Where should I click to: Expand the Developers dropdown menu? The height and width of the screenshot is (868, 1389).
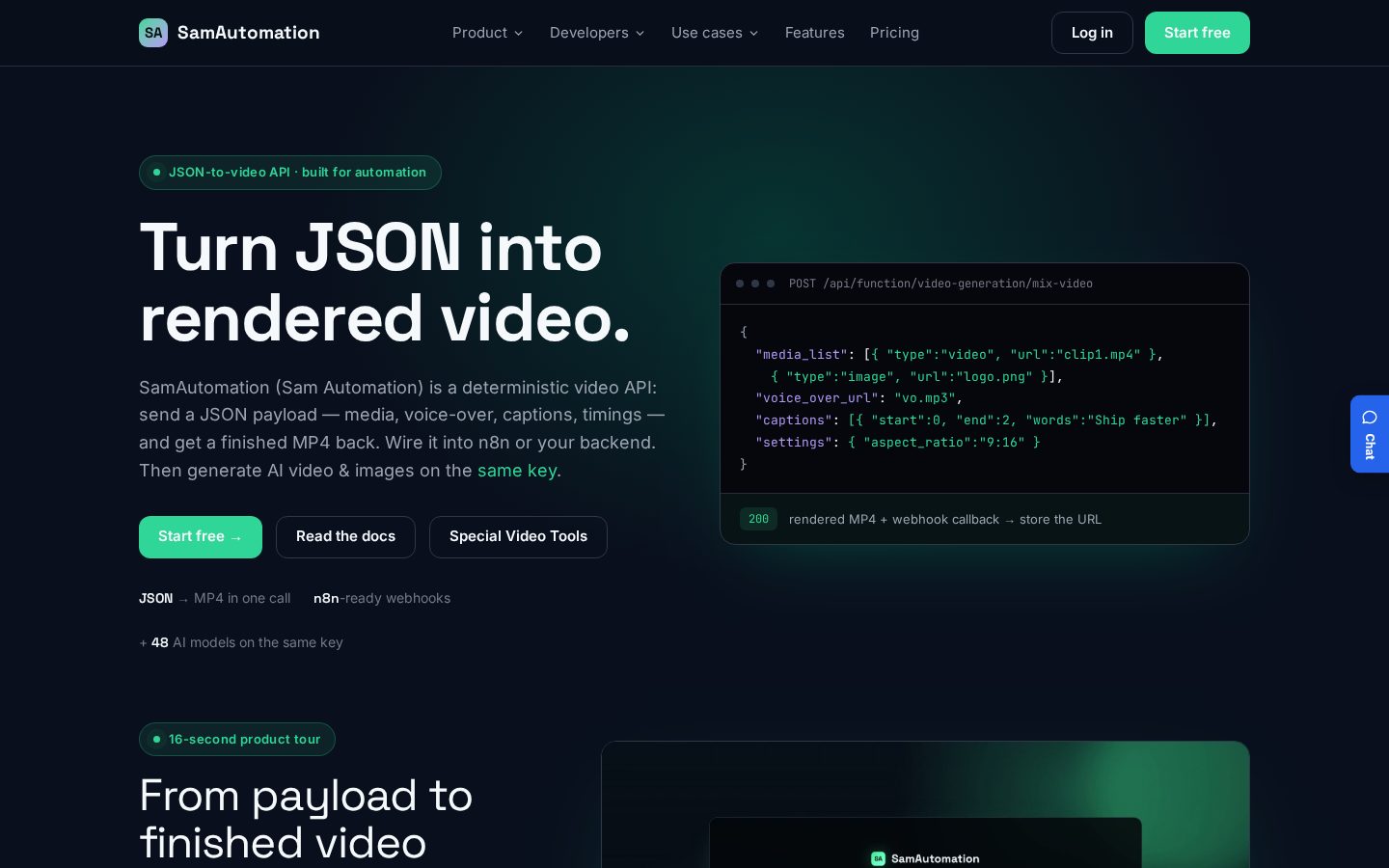597,33
